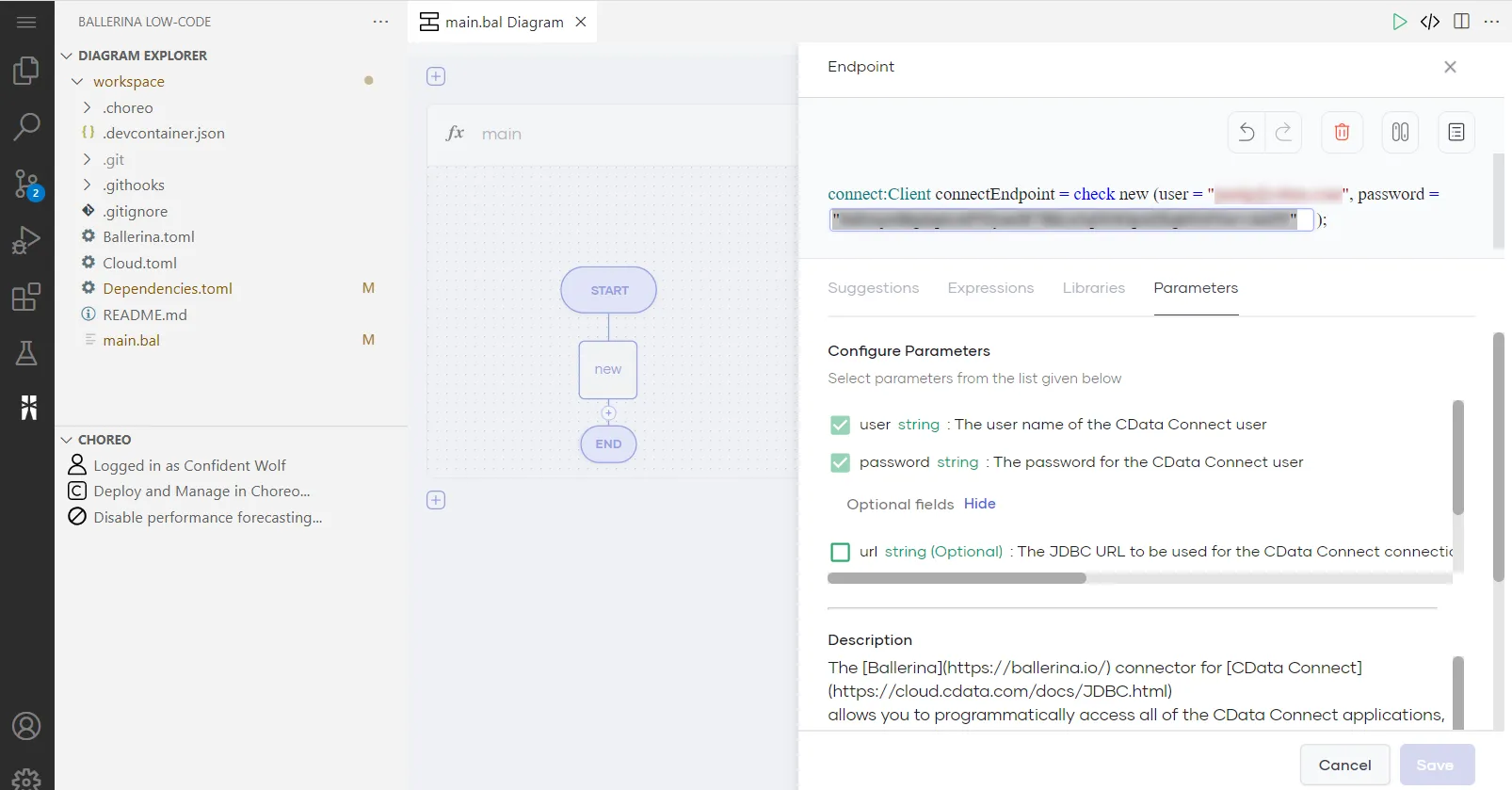Uncheck the user parameter checkbox
This screenshot has width=1512, height=790.
[x=840, y=426]
